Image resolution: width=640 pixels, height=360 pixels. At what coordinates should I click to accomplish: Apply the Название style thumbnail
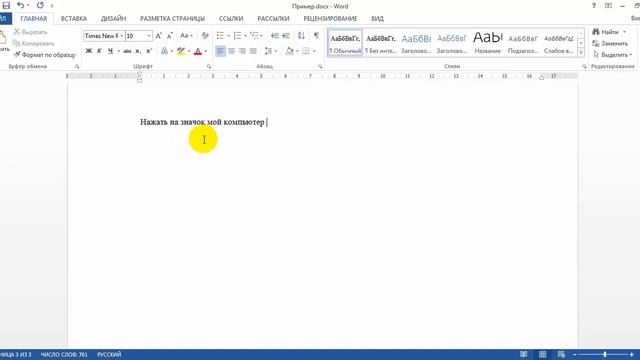488,42
